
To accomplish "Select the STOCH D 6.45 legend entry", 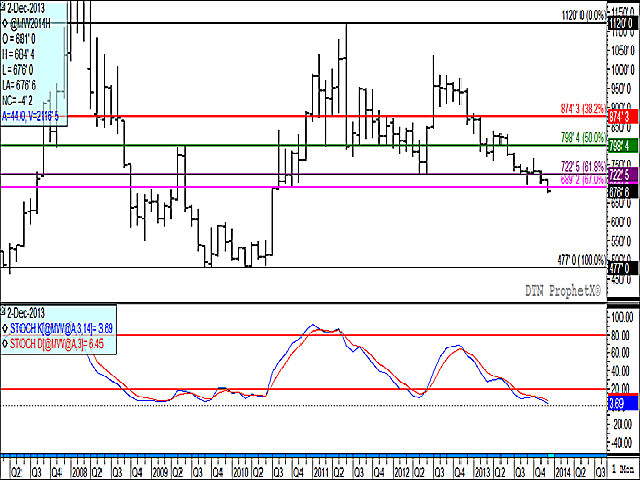I will tap(57, 344).
